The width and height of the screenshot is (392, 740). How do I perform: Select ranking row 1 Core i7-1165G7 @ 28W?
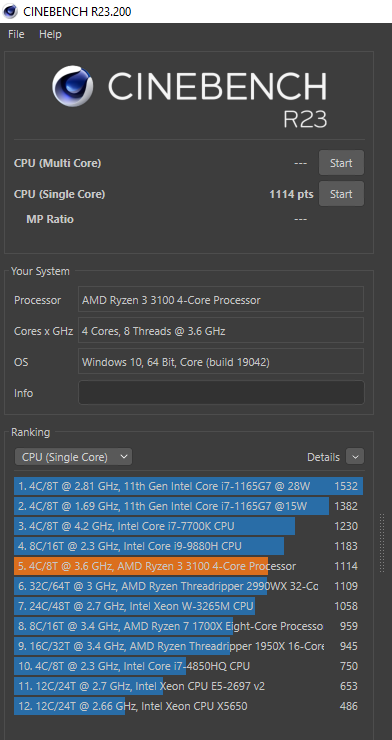pos(188,486)
